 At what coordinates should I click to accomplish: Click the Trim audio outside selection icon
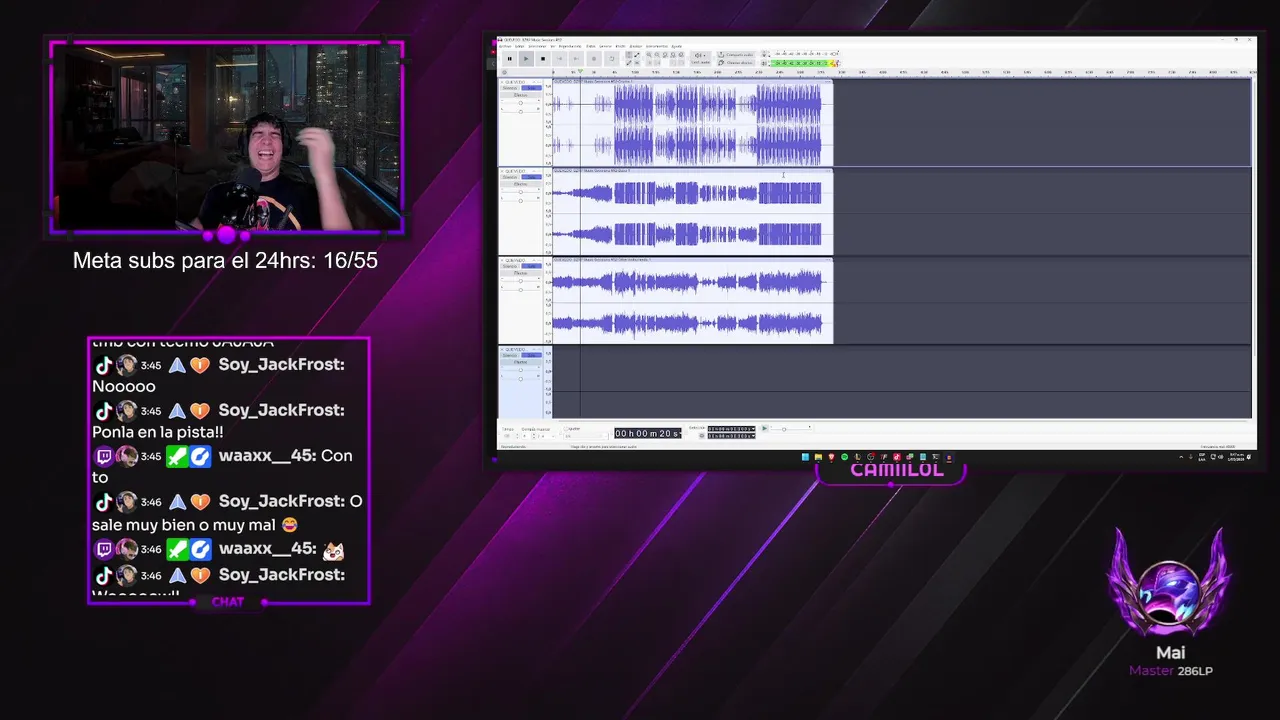click(650, 63)
